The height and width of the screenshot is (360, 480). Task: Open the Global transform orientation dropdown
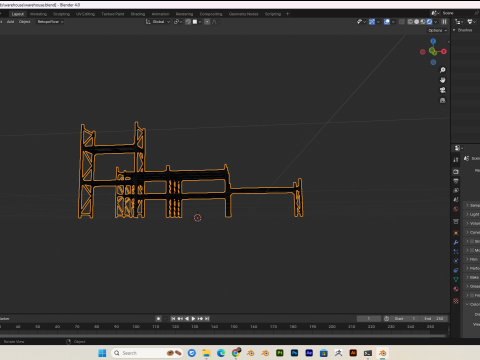click(x=158, y=22)
